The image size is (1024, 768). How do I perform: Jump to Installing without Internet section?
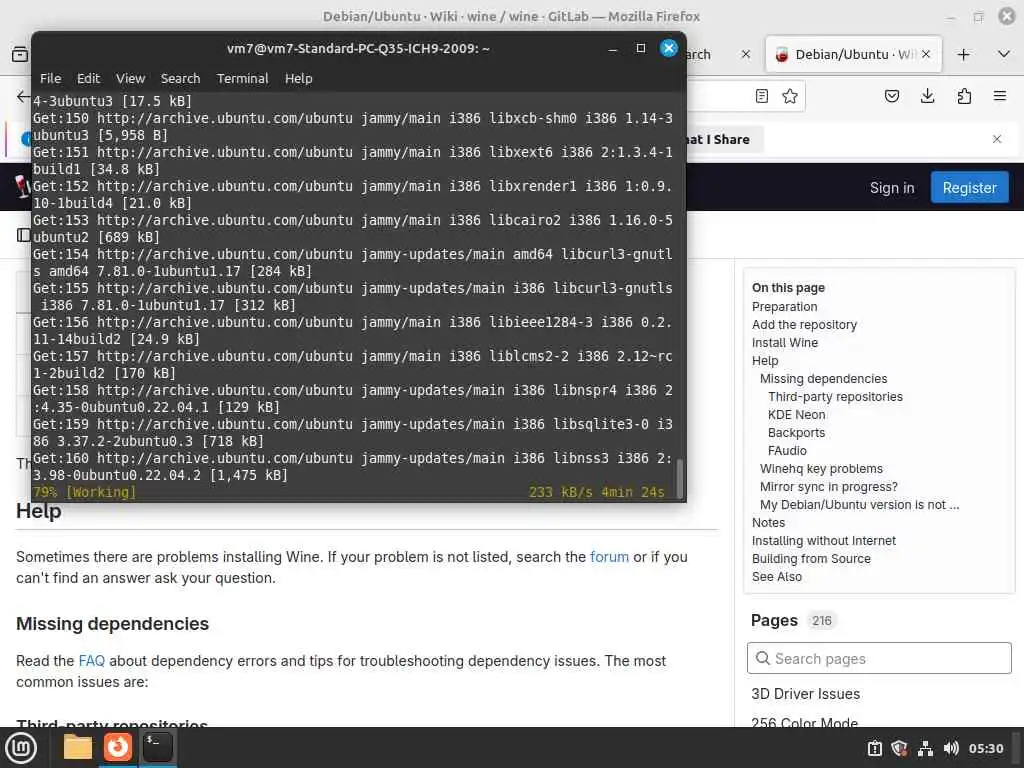pyautogui.click(x=824, y=541)
